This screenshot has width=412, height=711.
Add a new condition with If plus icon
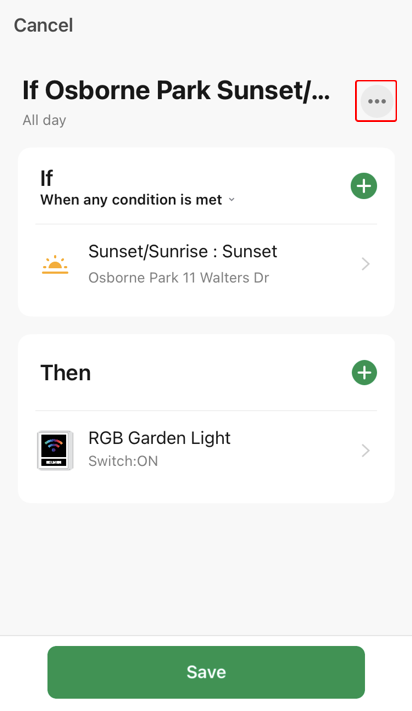(x=364, y=186)
